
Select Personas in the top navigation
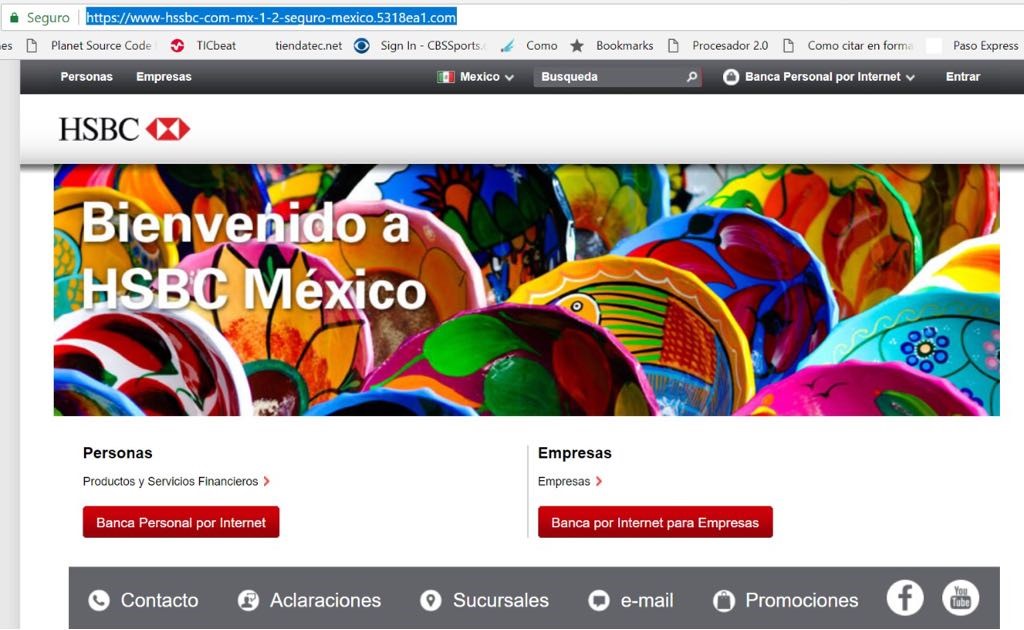pyautogui.click(x=86, y=76)
